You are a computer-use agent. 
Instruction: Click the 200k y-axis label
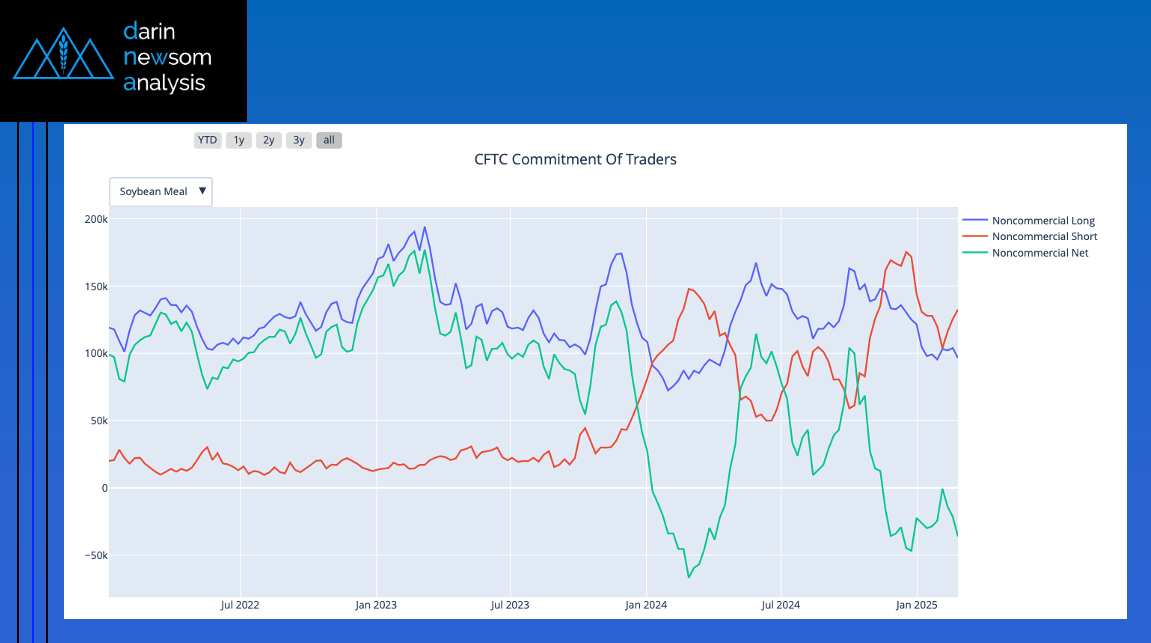tap(96, 219)
